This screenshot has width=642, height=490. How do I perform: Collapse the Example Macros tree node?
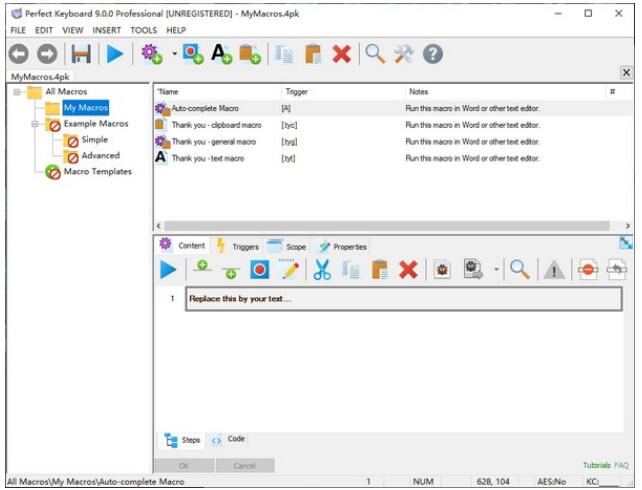pyautogui.click(x=35, y=124)
